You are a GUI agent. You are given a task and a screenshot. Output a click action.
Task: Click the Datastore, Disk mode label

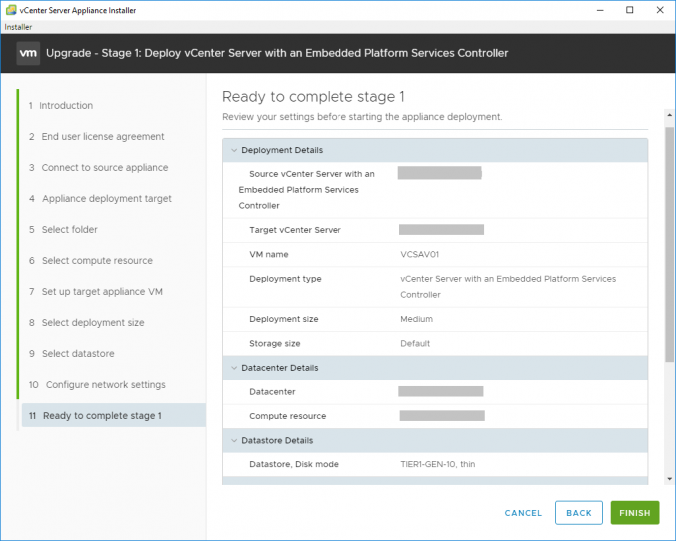pos(294,464)
